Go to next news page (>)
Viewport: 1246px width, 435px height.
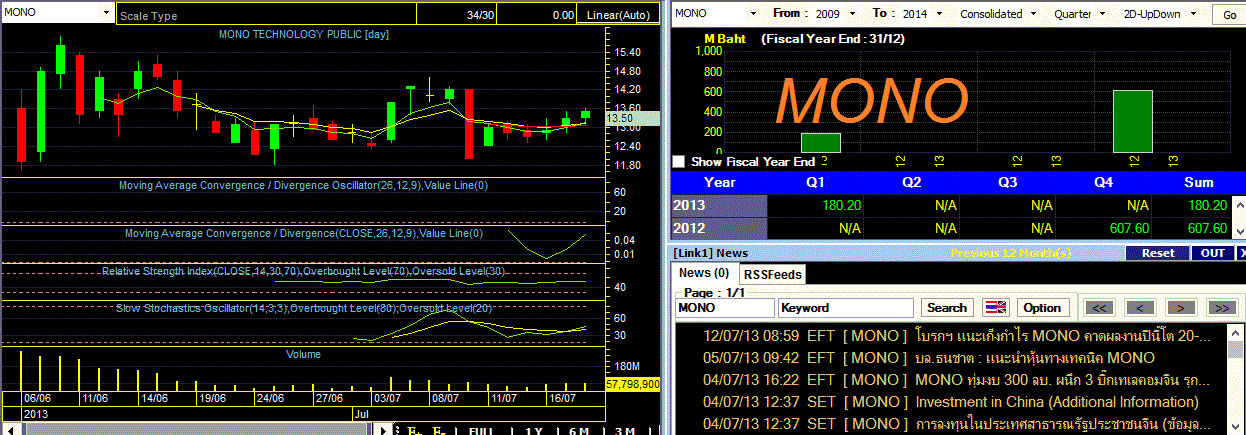(x=1181, y=308)
